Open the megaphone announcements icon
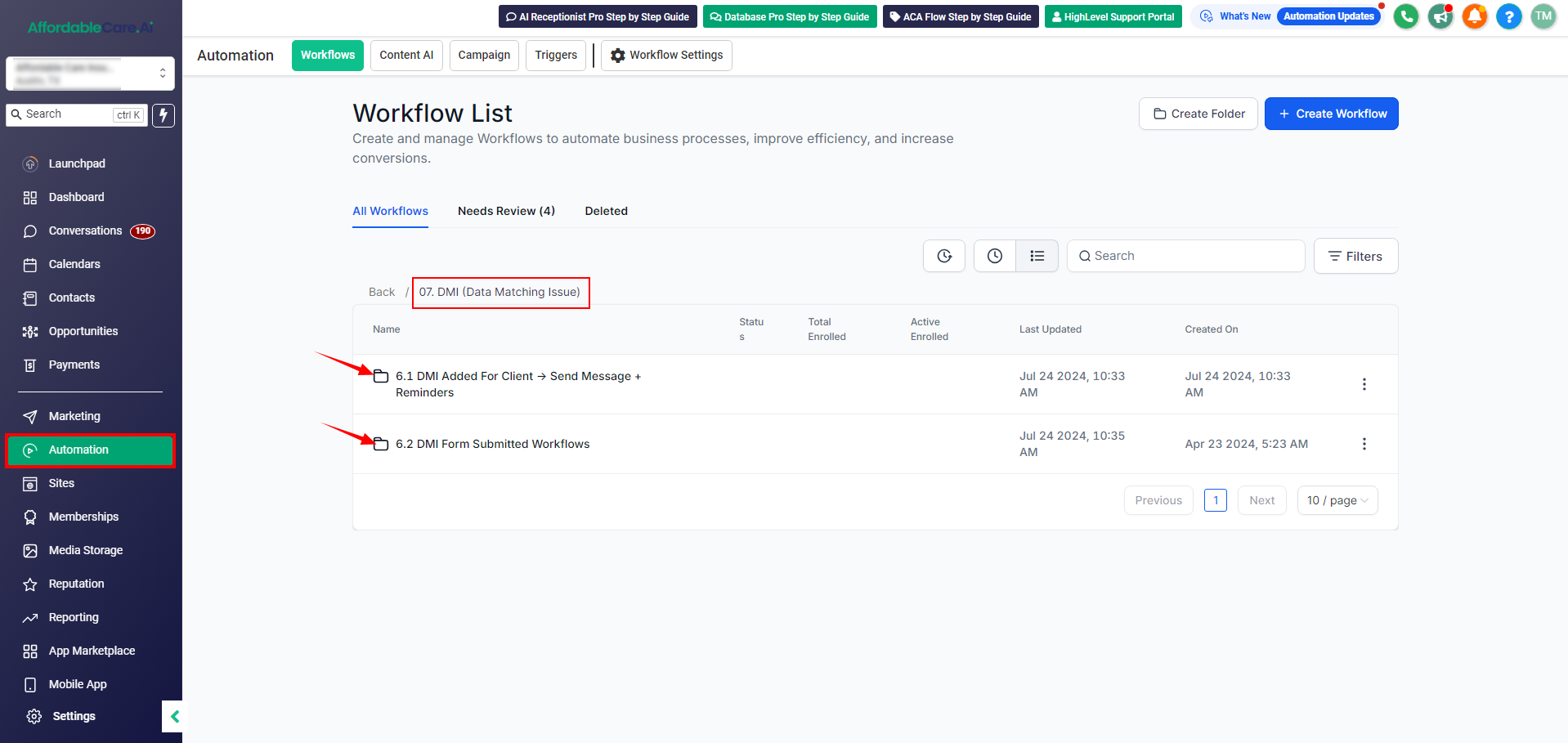The width and height of the screenshot is (1568, 743). click(1440, 16)
